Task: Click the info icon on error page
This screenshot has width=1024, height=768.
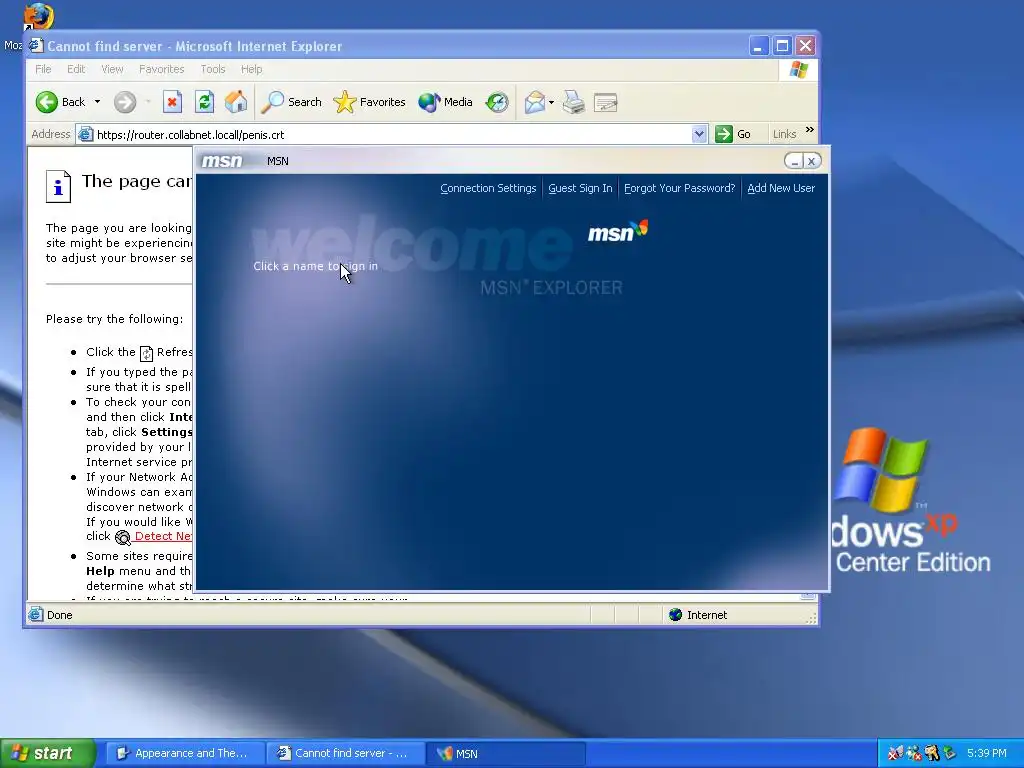Action: click(x=58, y=187)
